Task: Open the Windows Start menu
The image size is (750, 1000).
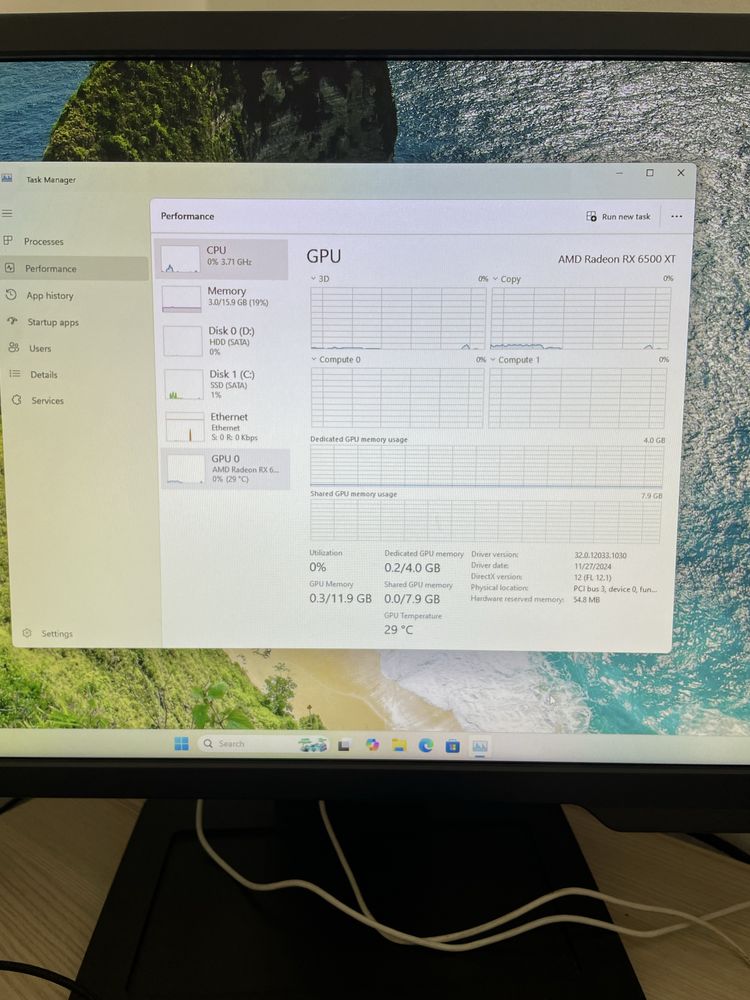Action: coord(182,744)
